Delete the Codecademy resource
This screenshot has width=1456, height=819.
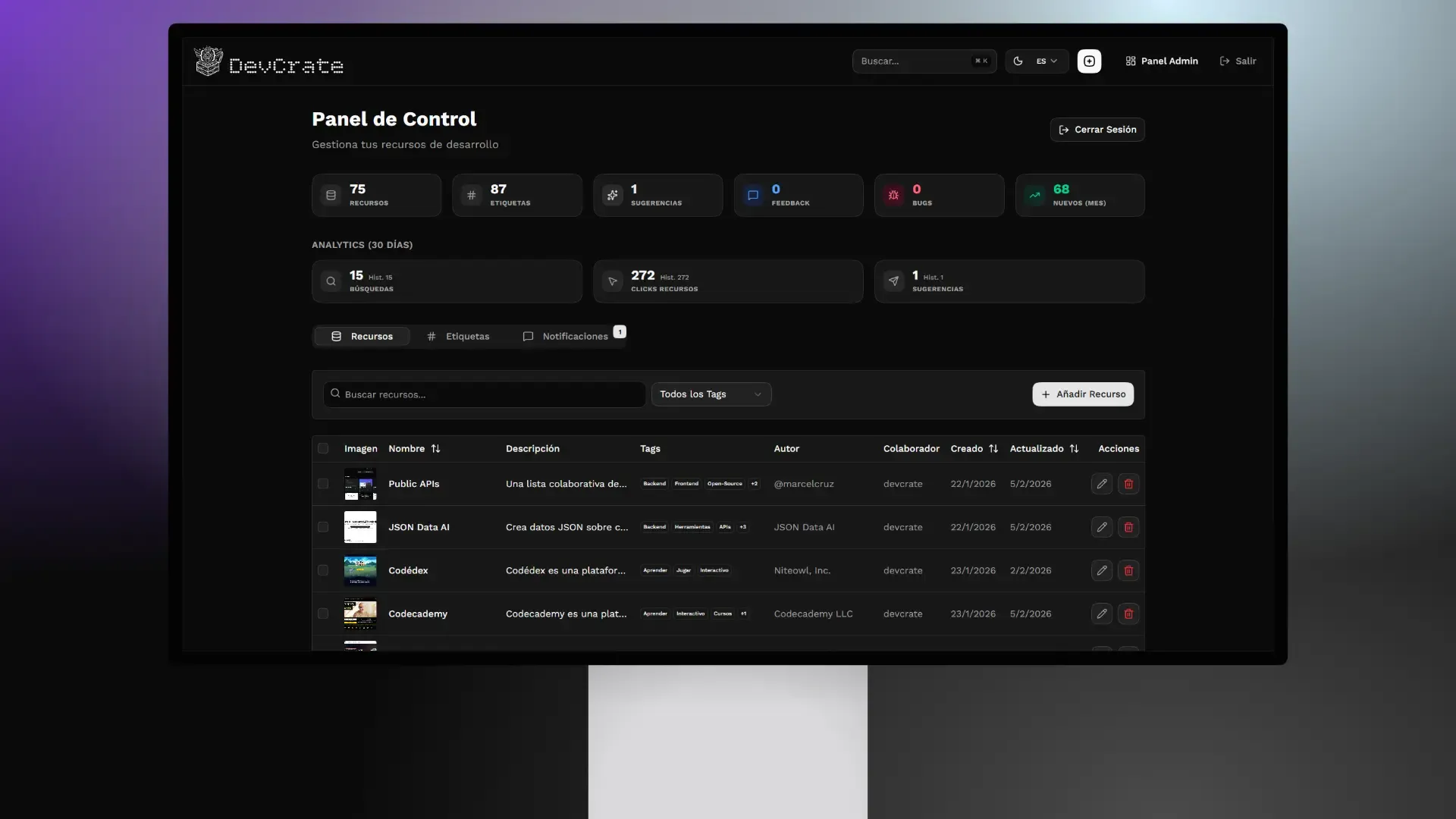[x=1128, y=613]
